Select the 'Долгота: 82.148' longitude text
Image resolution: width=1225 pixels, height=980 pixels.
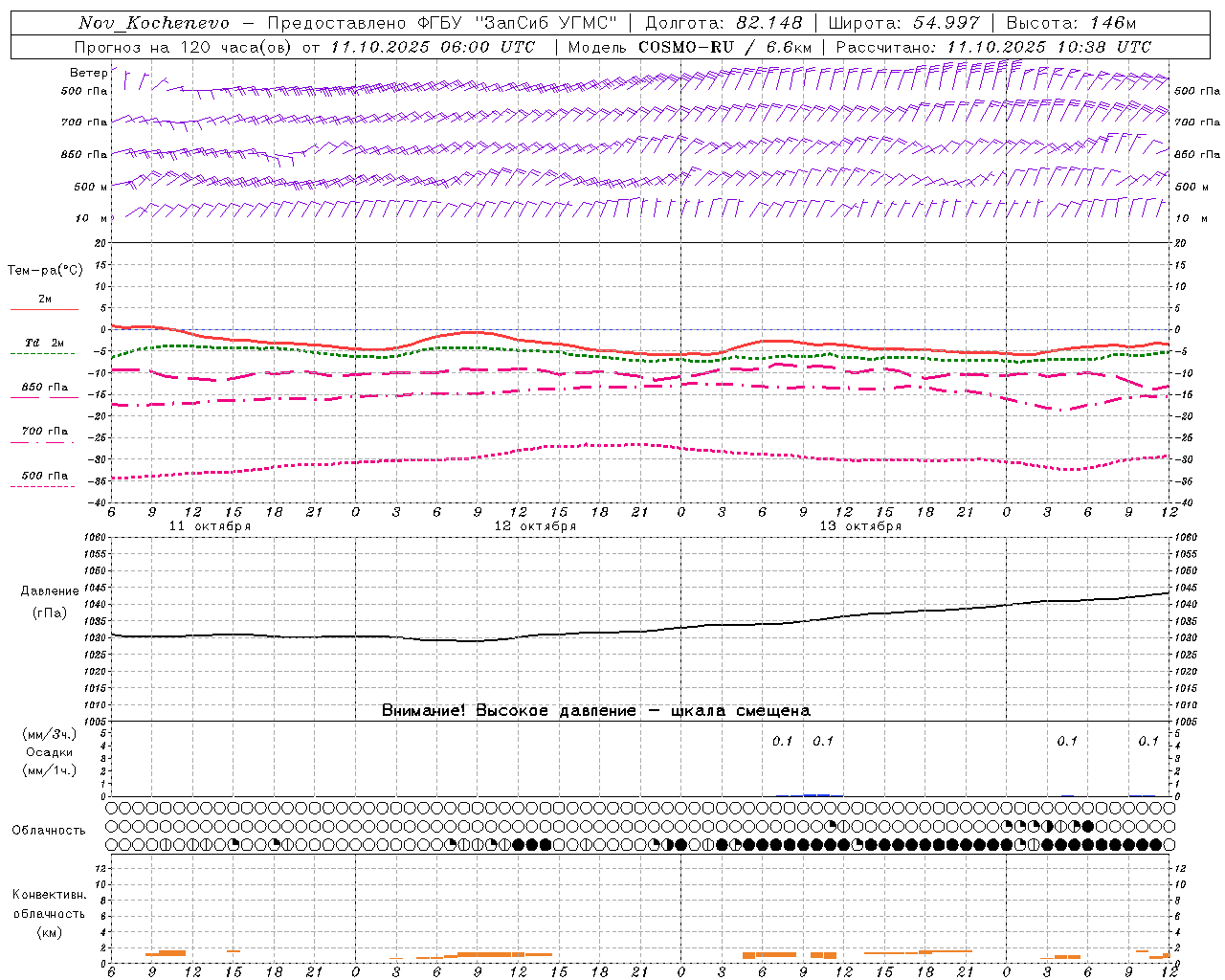(724, 23)
